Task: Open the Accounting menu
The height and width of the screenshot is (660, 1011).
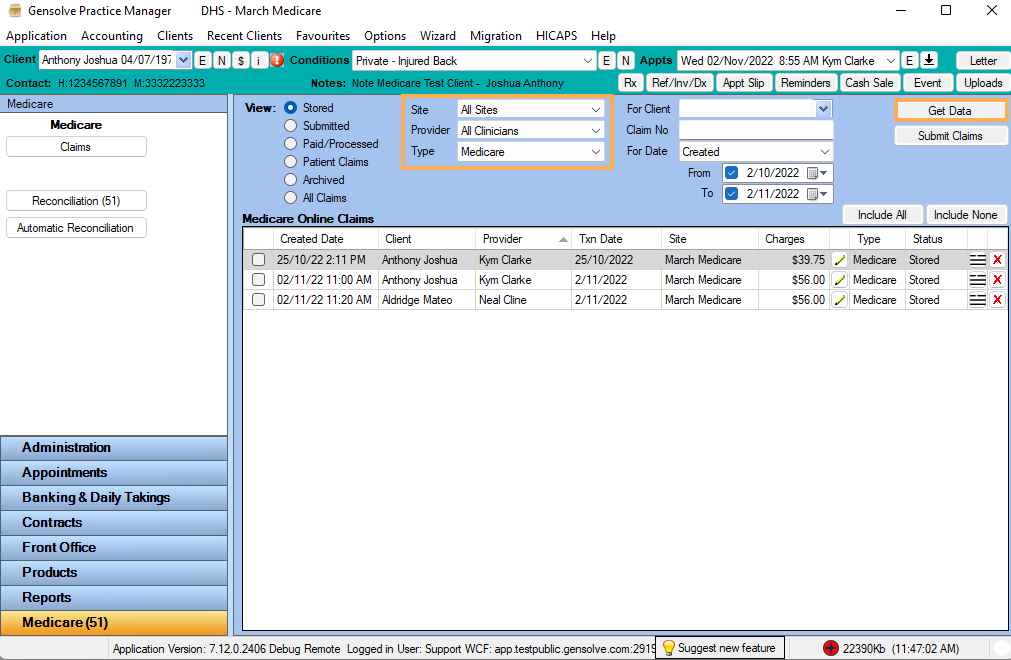Action: tap(112, 36)
